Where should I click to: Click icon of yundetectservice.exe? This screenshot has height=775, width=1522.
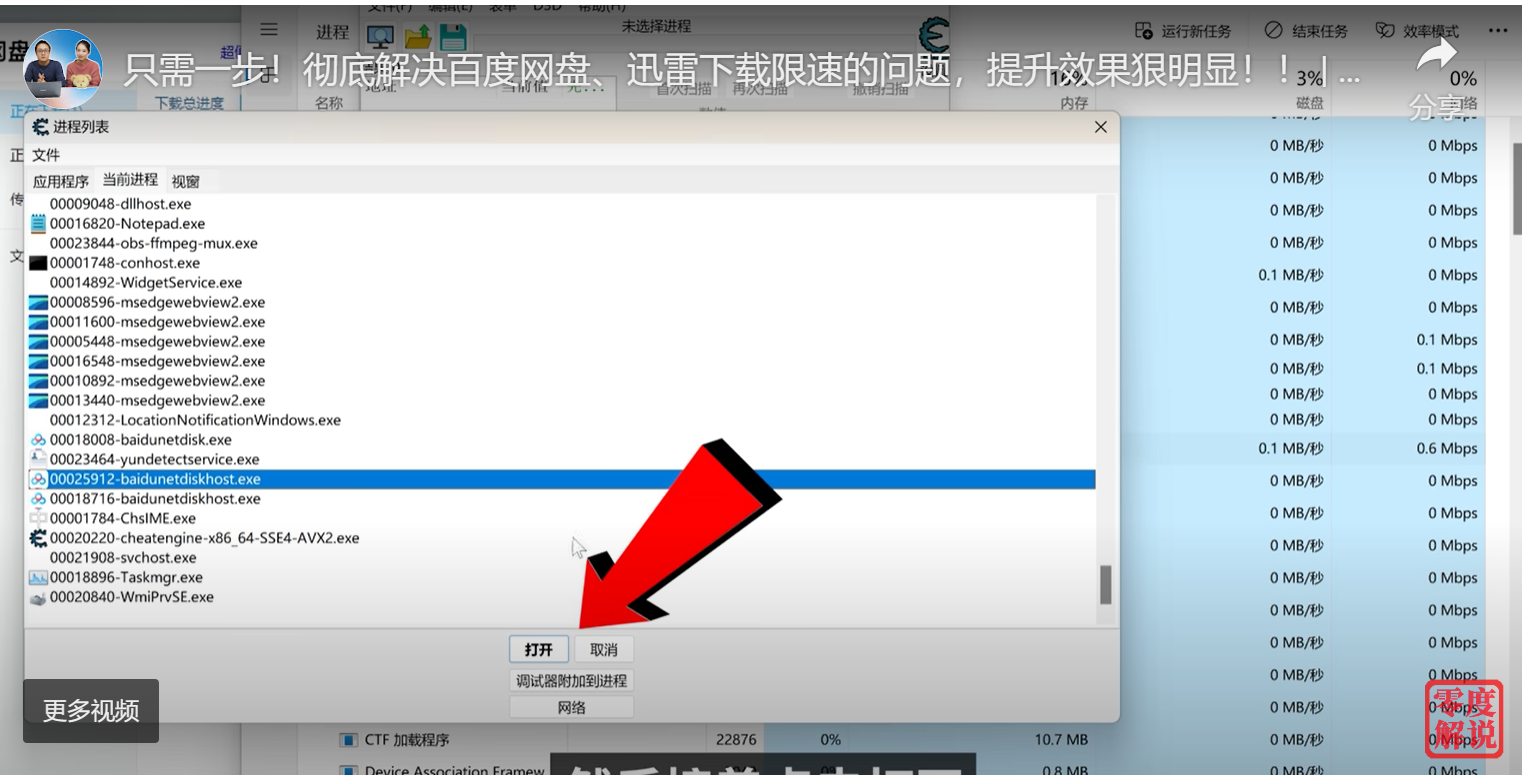point(39,458)
